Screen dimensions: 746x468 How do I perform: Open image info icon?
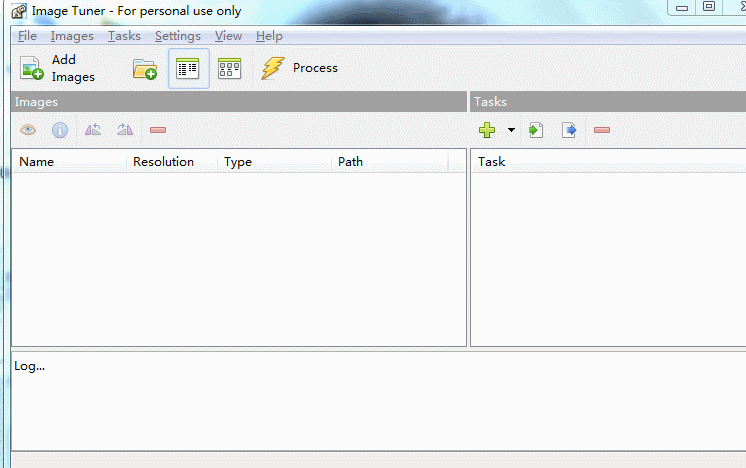(x=60, y=130)
